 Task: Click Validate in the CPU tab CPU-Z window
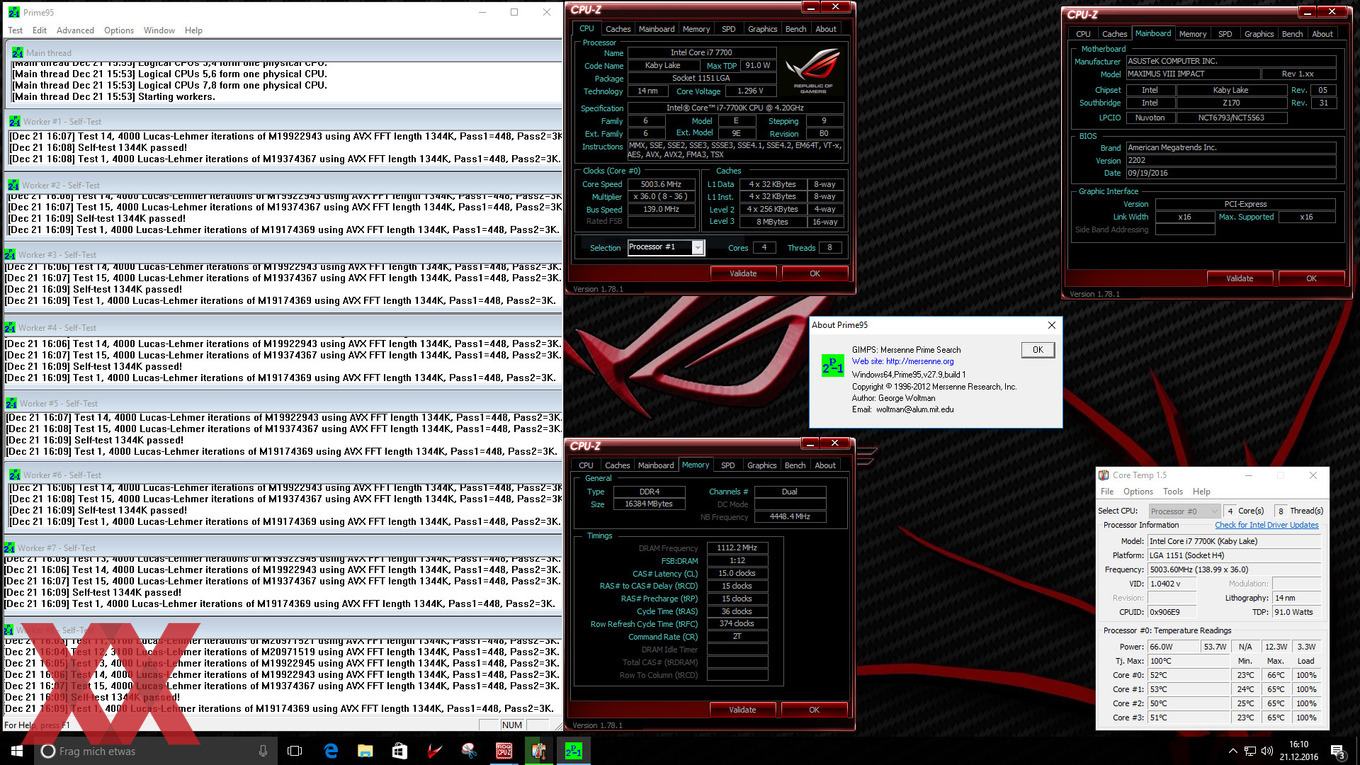[x=743, y=273]
